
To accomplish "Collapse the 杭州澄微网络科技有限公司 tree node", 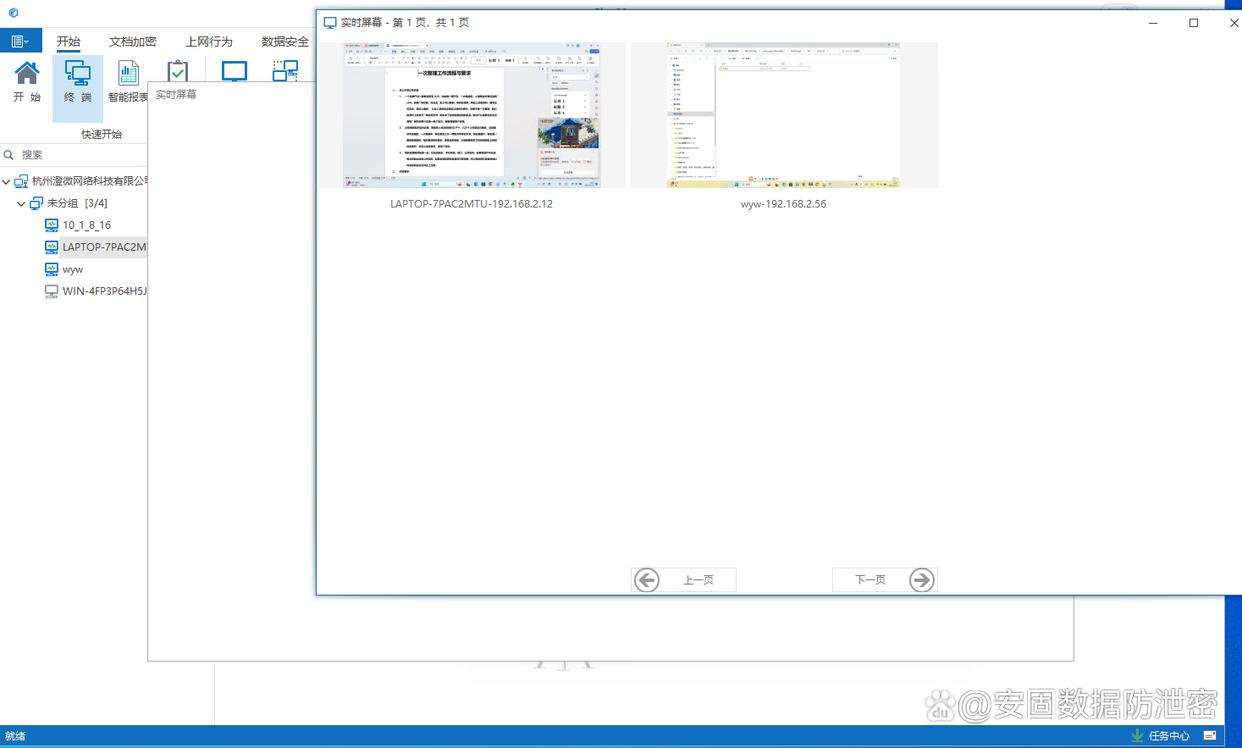I will (x=7, y=182).
